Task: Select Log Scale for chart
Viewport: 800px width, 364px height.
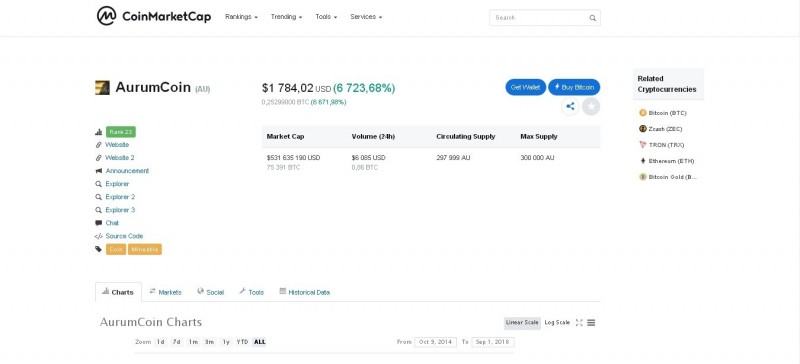Action: point(557,323)
